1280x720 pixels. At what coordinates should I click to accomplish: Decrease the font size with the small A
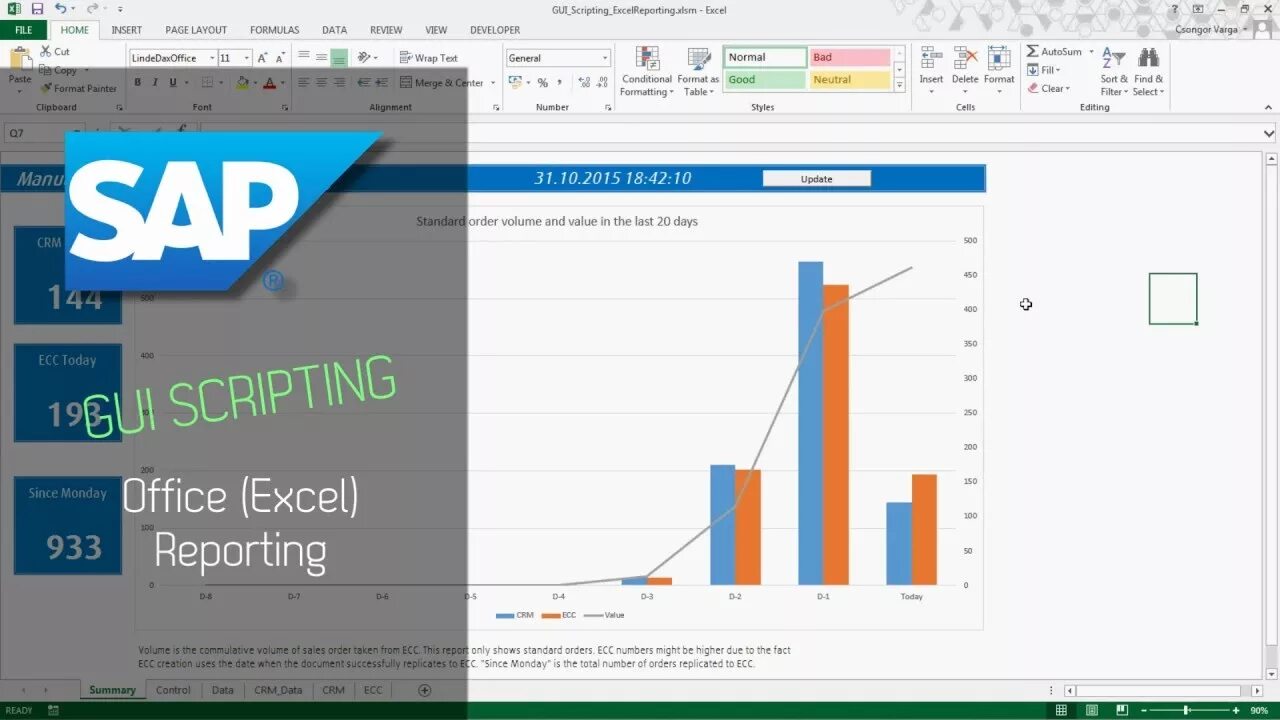click(x=279, y=58)
